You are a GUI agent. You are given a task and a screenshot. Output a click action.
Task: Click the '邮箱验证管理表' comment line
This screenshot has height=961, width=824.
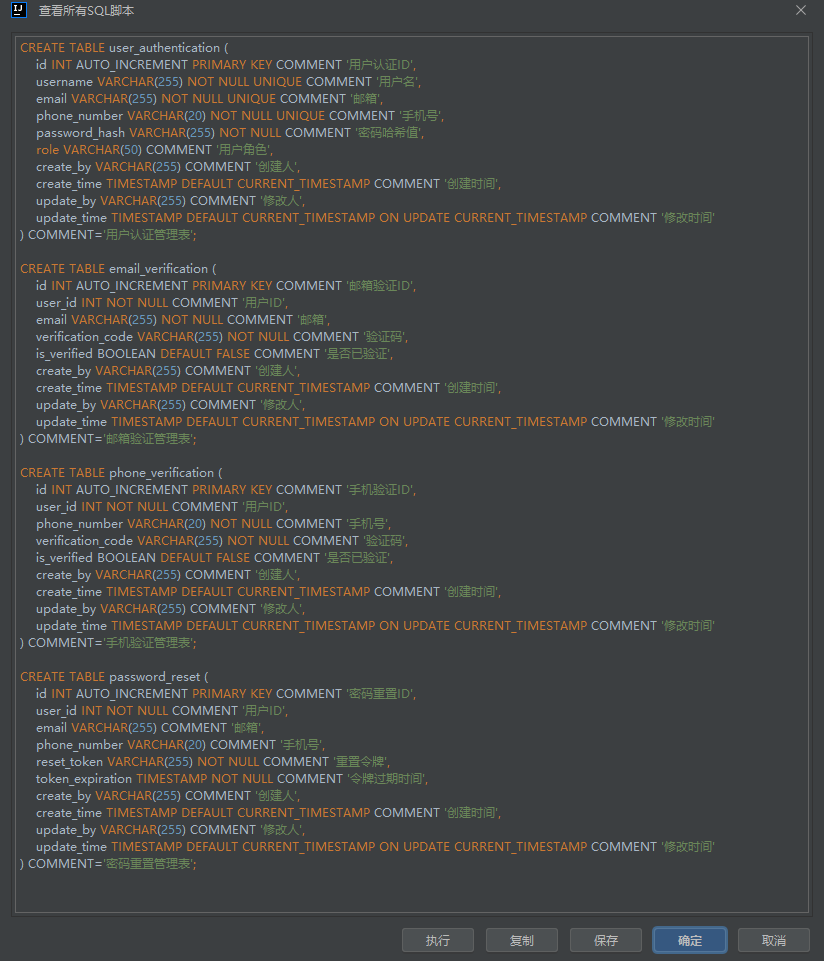[x=108, y=438]
